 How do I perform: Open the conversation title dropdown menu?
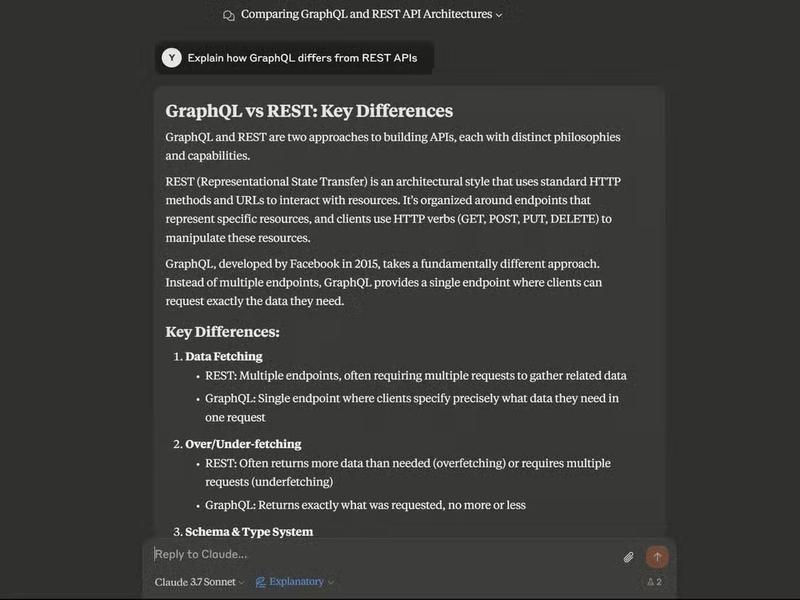366,15
